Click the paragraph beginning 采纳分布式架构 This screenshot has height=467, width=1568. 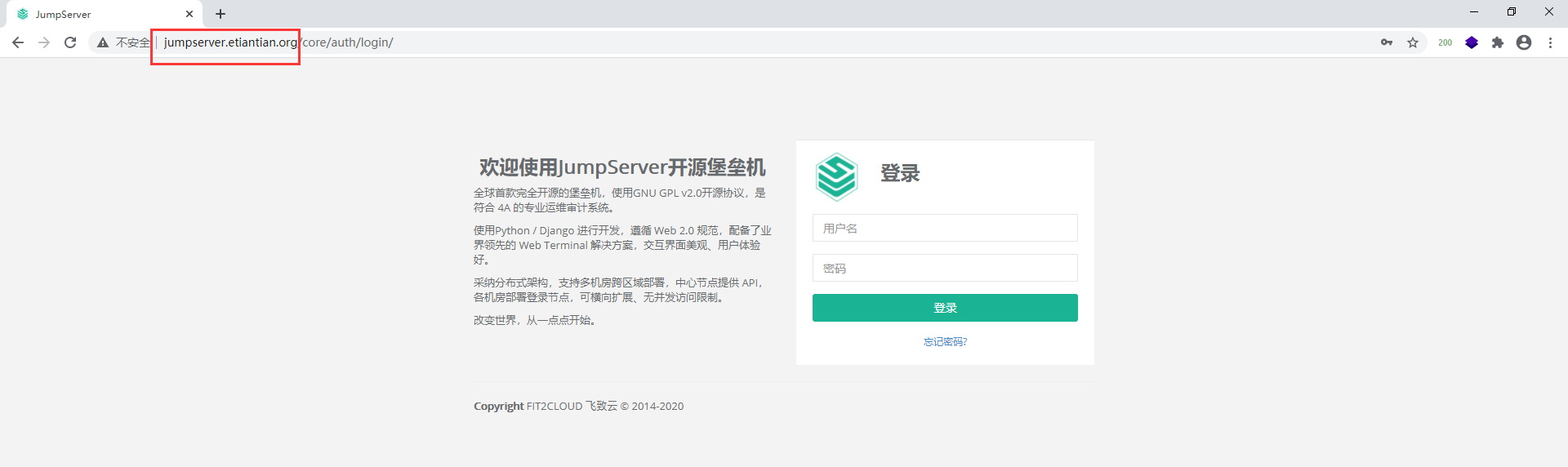tap(621, 290)
